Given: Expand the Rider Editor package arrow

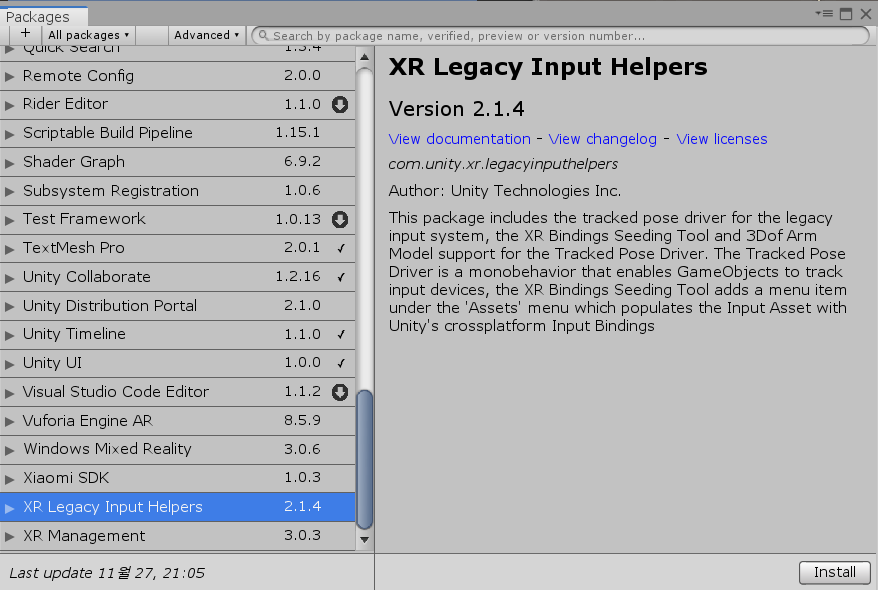Looking at the screenshot, I should (x=10, y=105).
